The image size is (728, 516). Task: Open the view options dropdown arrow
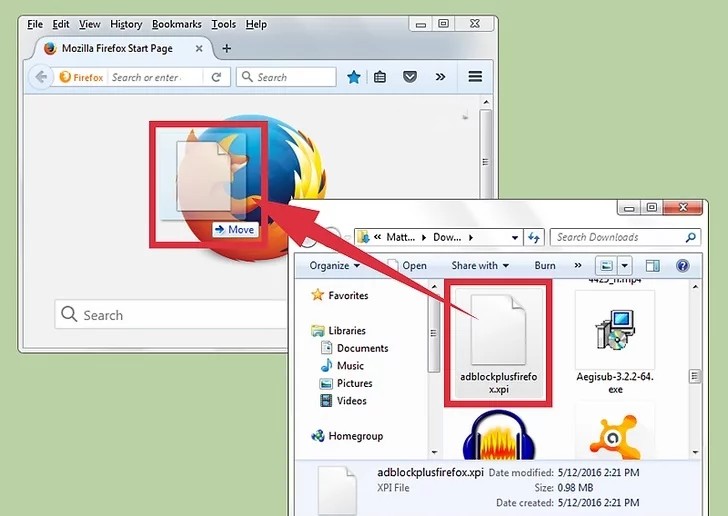click(625, 266)
